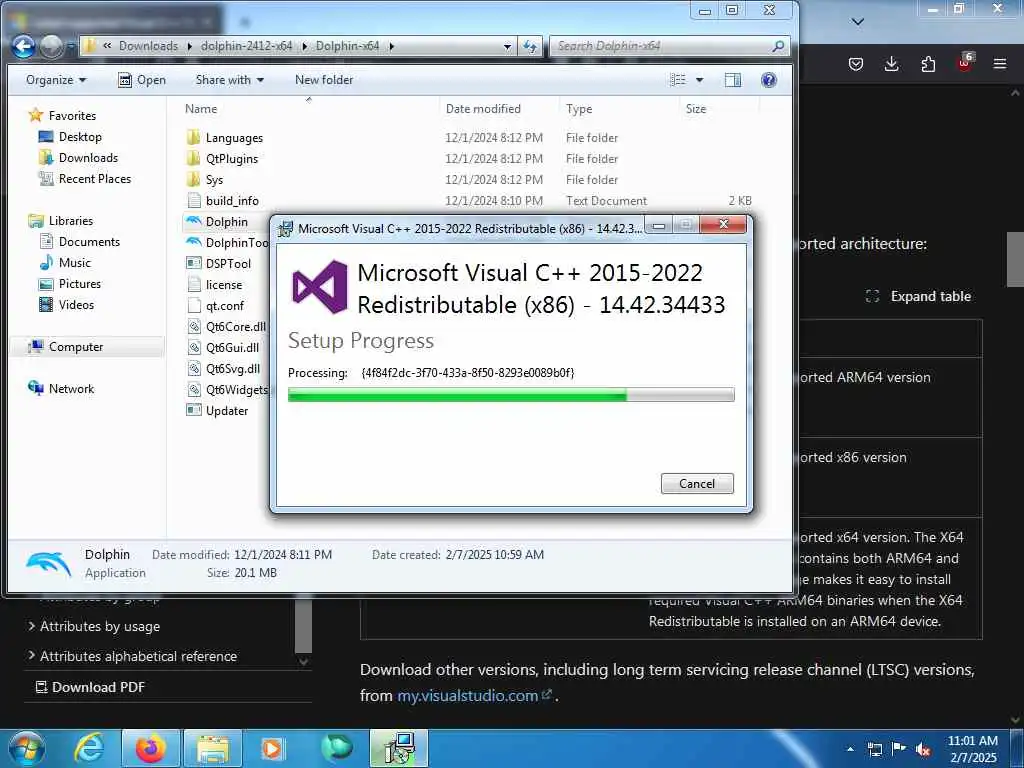Expand the Downloads breadcrumb arrow
1024x768 pixels.
click(x=189, y=46)
